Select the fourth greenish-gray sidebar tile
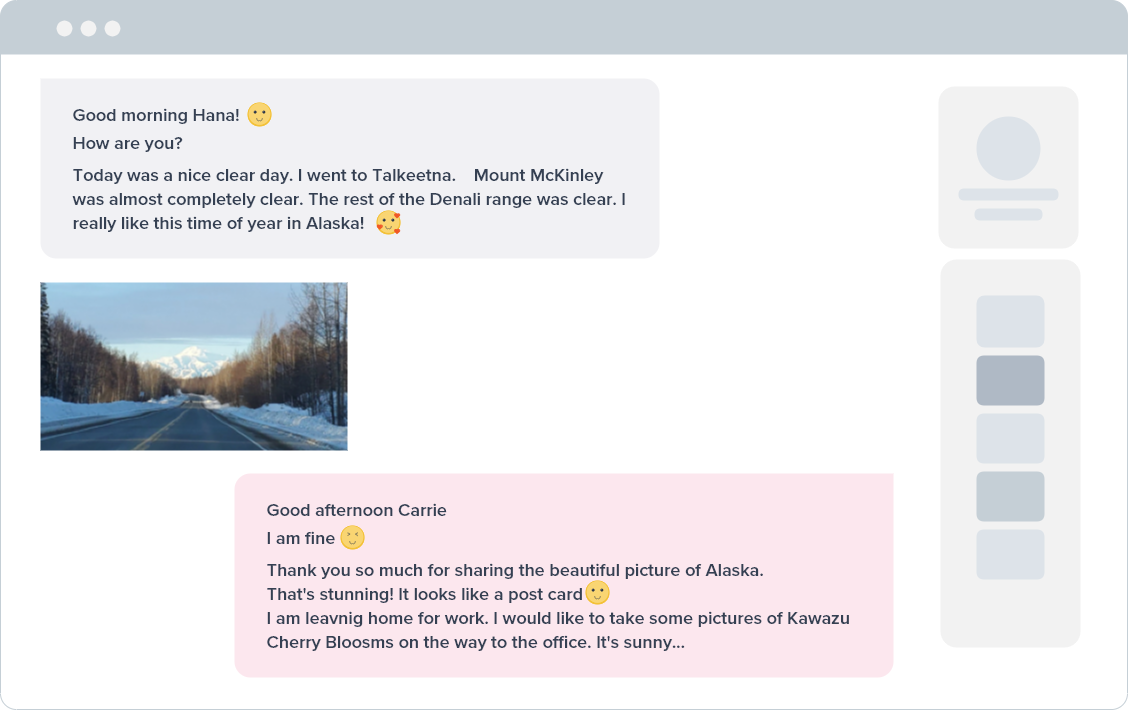This screenshot has width=1128, height=710. (1010, 496)
